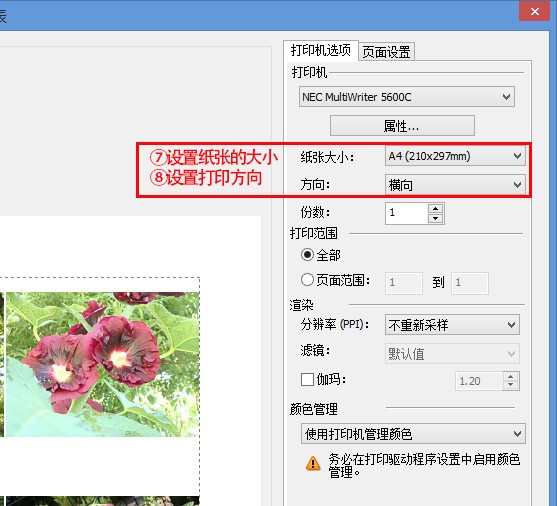Click the 属性... button
Viewport: 557px width, 506px height.
click(x=402, y=125)
